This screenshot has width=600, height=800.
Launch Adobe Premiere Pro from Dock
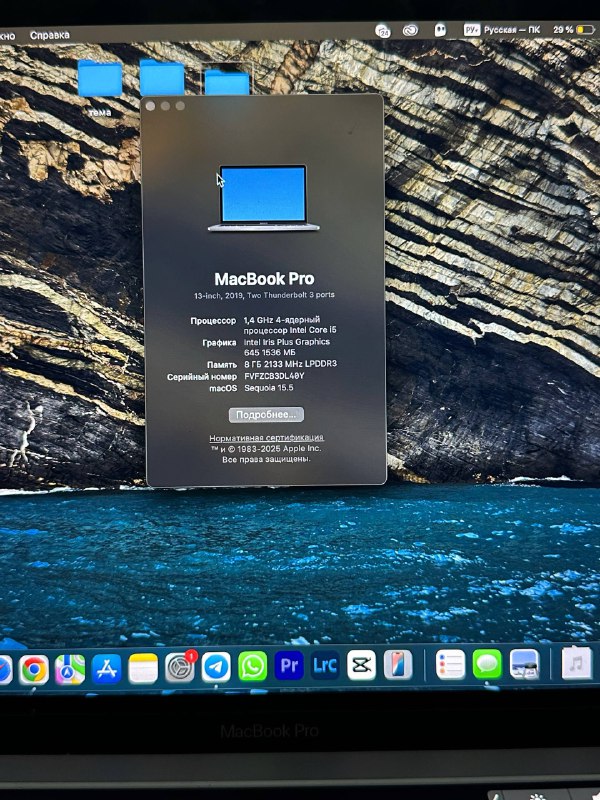pyautogui.click(x=289, y=665)
